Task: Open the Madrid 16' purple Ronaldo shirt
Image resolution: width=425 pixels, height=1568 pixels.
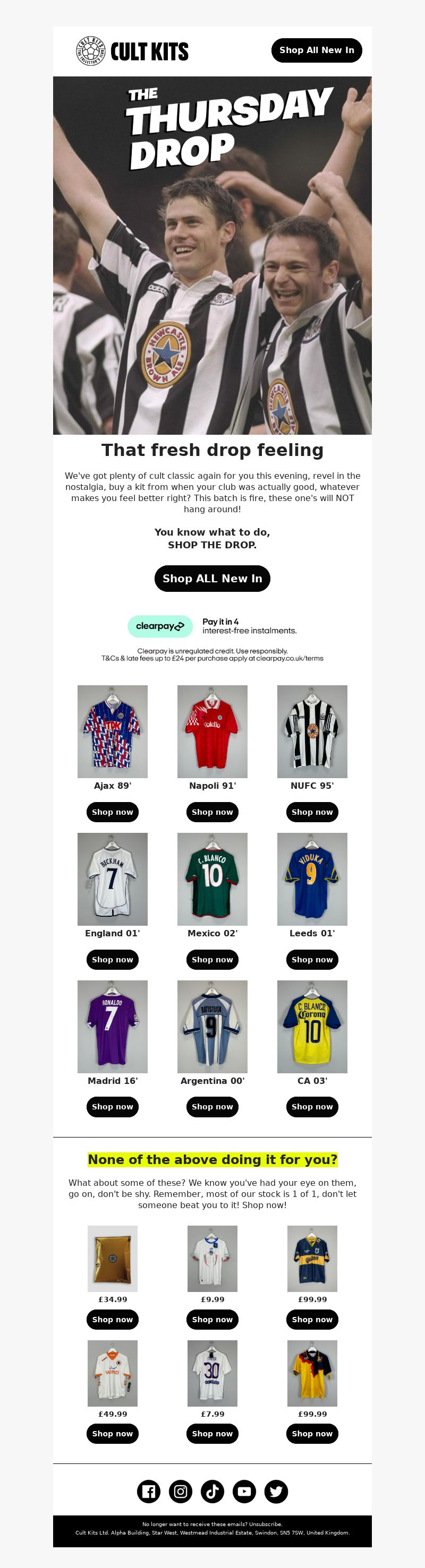Action: coord(113,1026)
